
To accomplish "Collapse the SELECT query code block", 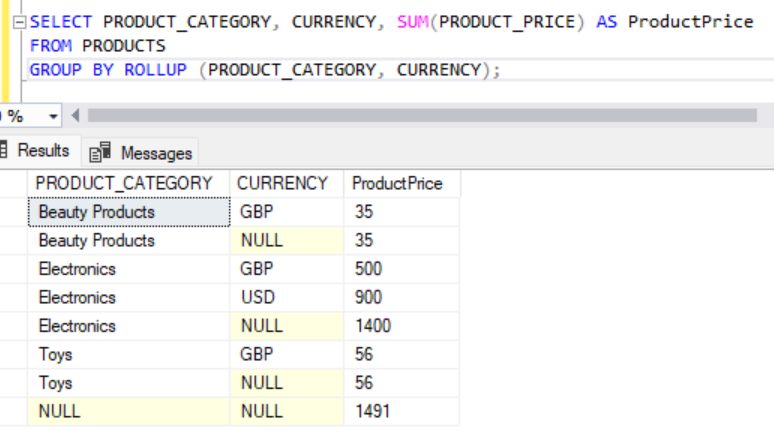I will (x=20, y=22).
